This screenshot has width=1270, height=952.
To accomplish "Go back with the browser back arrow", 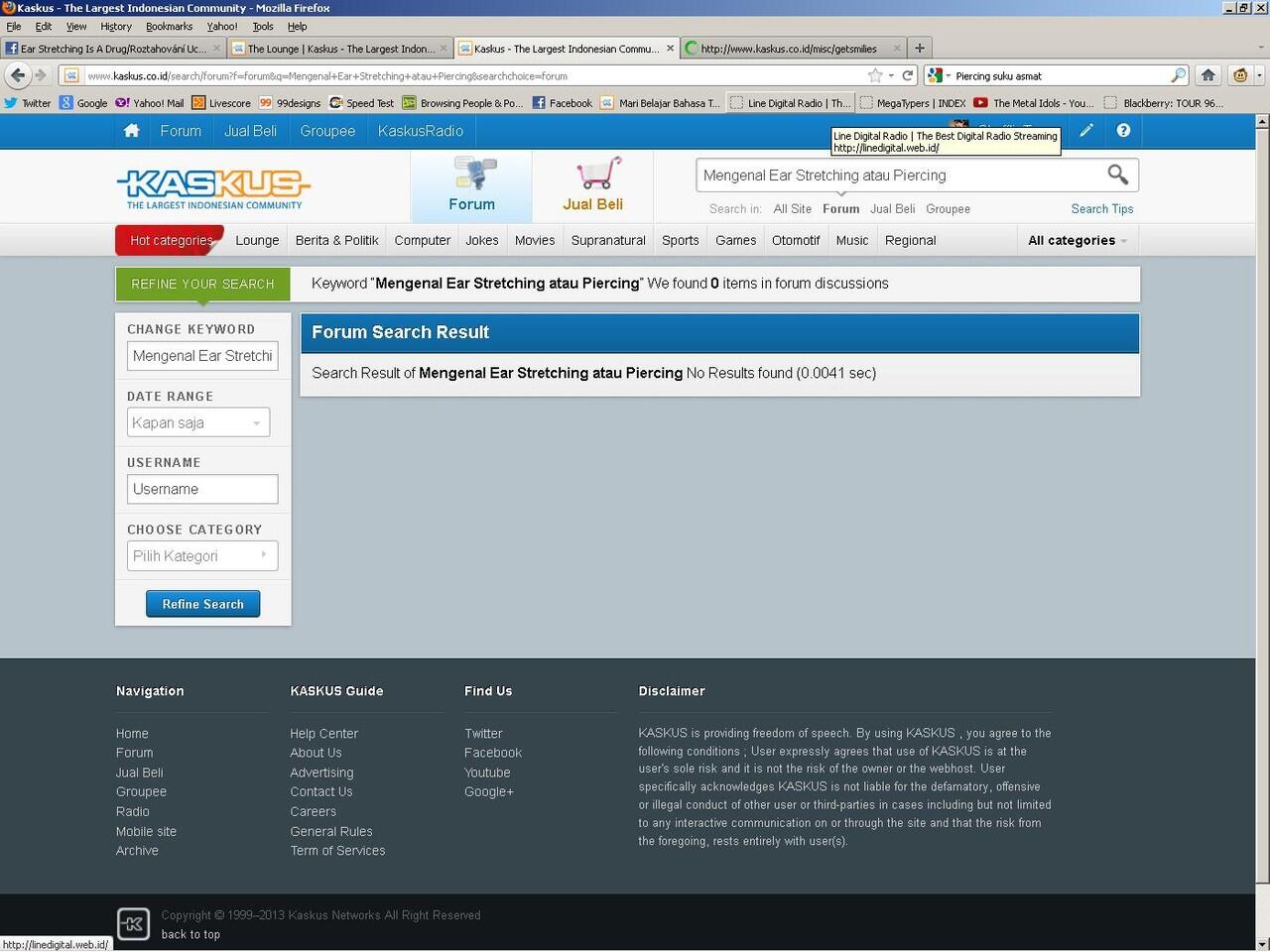I will [17, 75].
